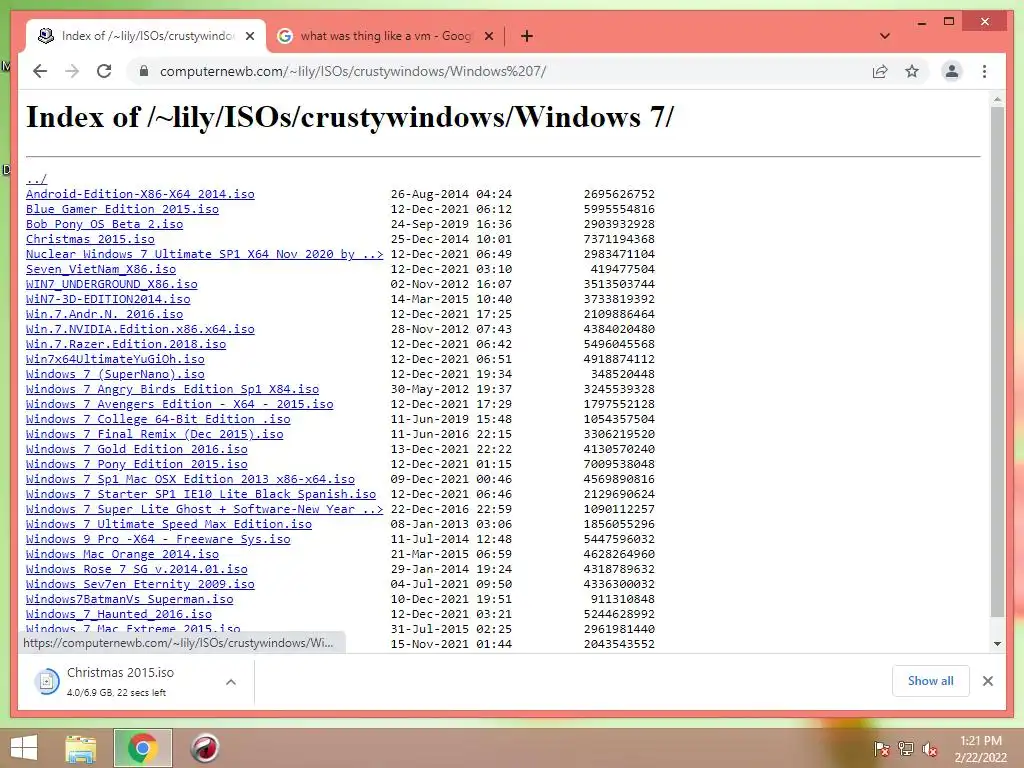This screenshot has width=1024, height=768.
Task: Download Windows 7 Ultimate Speed Max Edition
Action: 168,524
